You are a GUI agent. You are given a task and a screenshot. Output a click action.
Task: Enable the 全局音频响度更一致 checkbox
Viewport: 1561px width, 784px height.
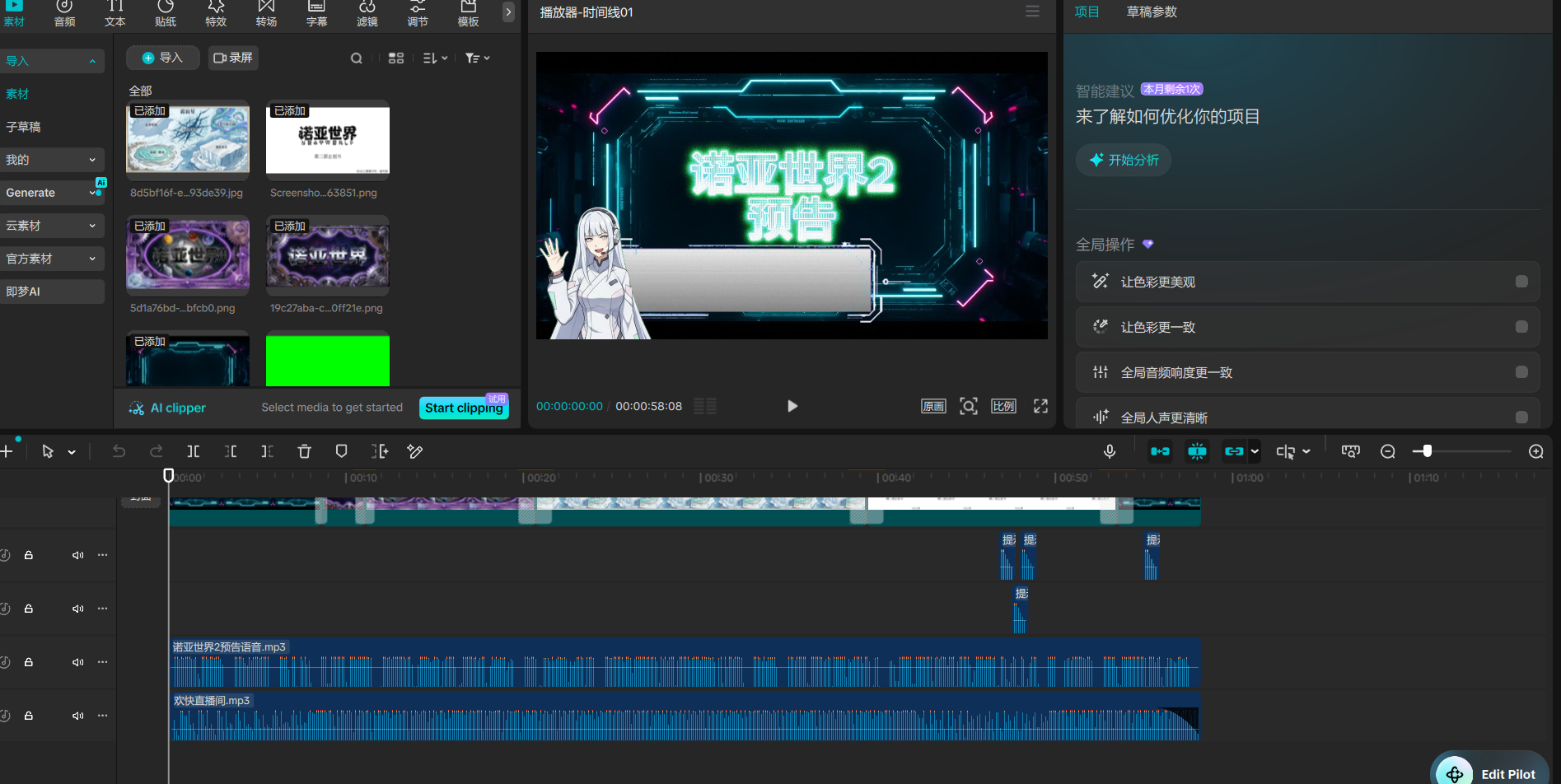coord(1521,372)
